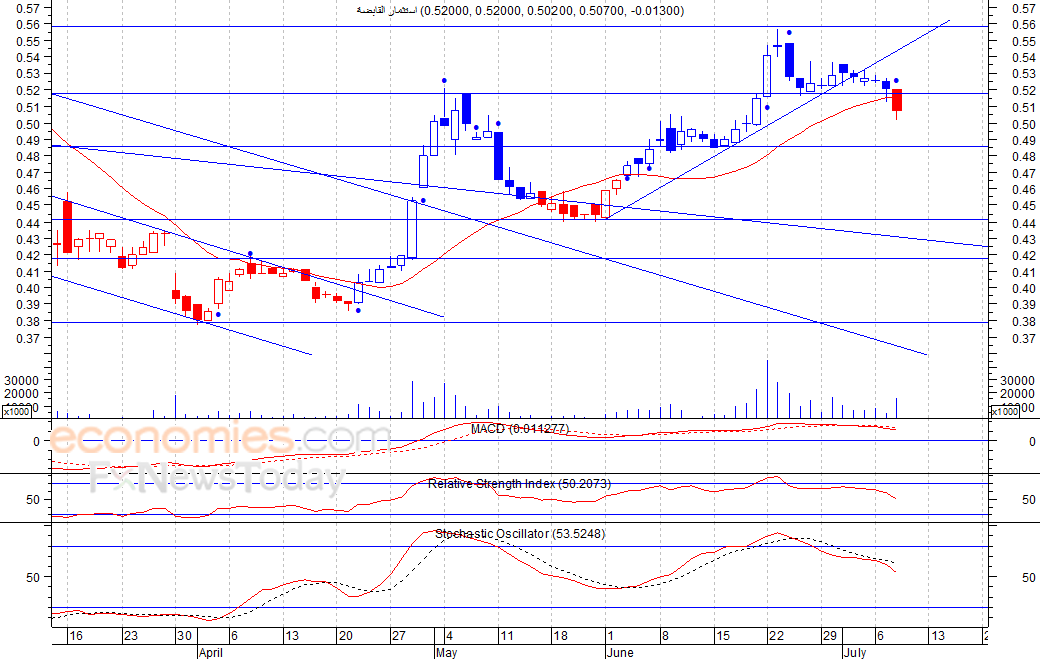Click the April month label
This screenshot has height=659, width=1040.
211,652
